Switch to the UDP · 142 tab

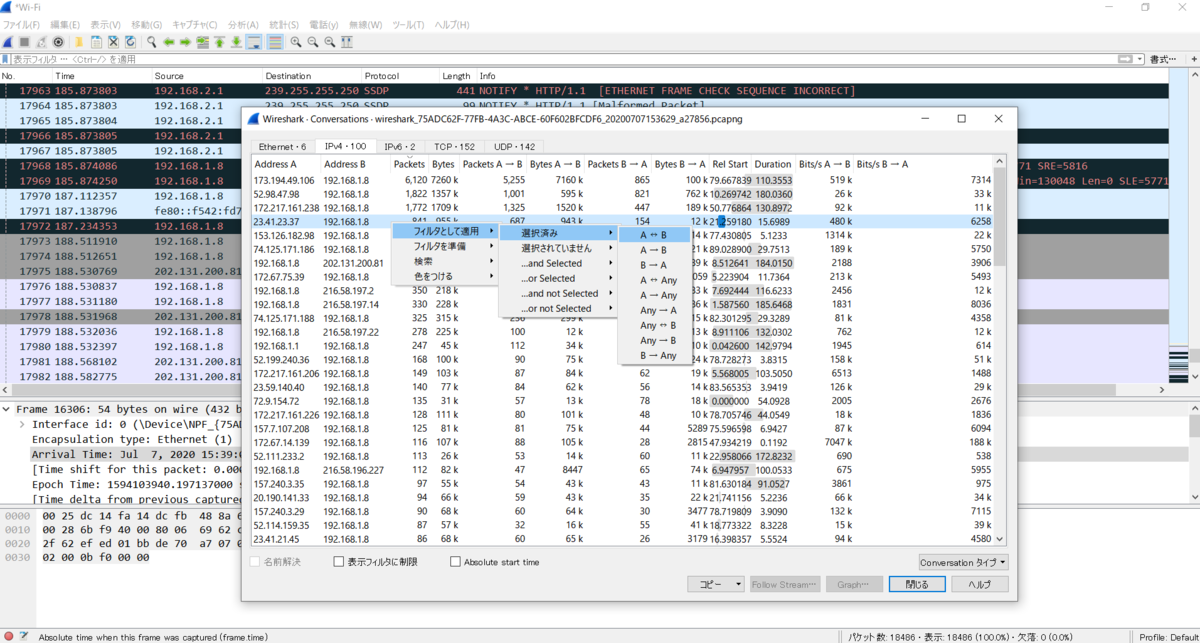(514, 147)
